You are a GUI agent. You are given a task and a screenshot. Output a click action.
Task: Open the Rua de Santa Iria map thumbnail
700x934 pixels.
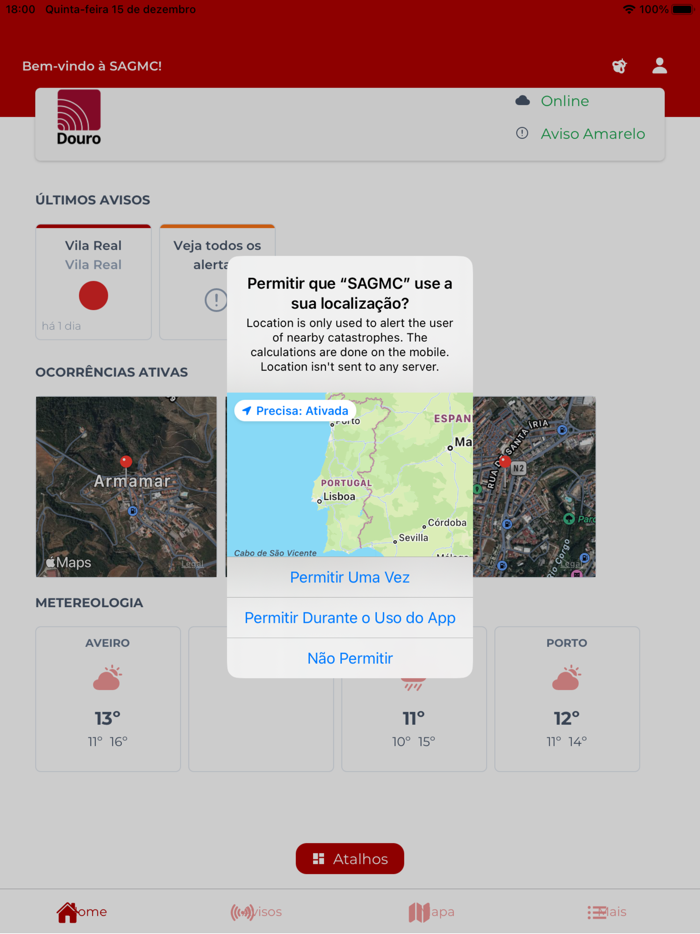pyautogui.click(x=534, y=487)
